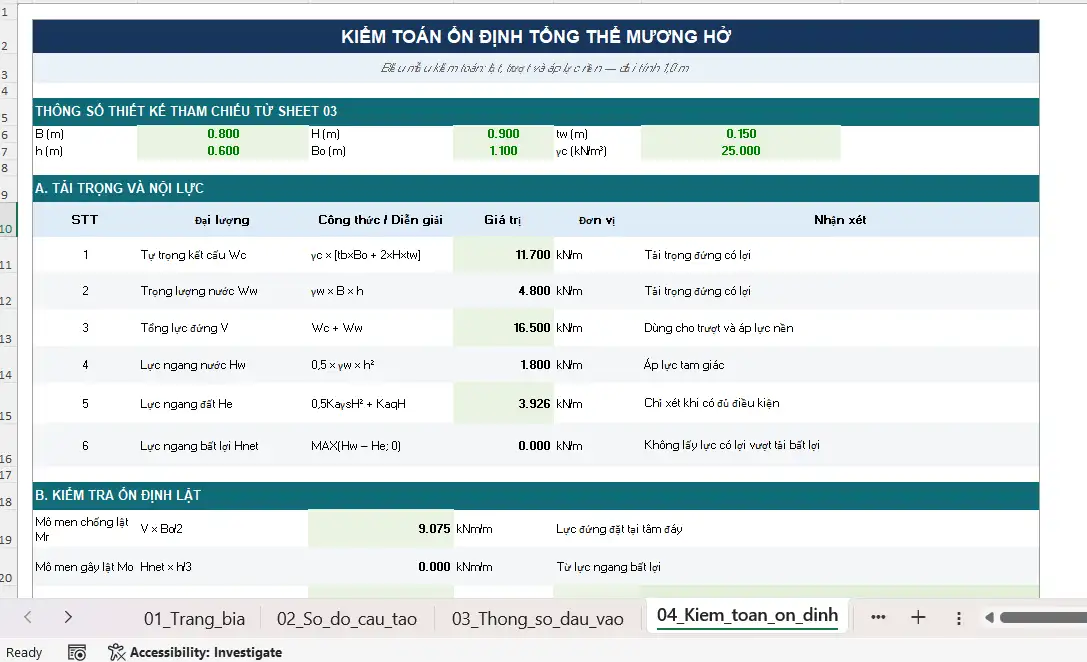Switch to 02_So_do_cau_tao sheet tab
Viewport: 1087px width, 662px height.
347,618
